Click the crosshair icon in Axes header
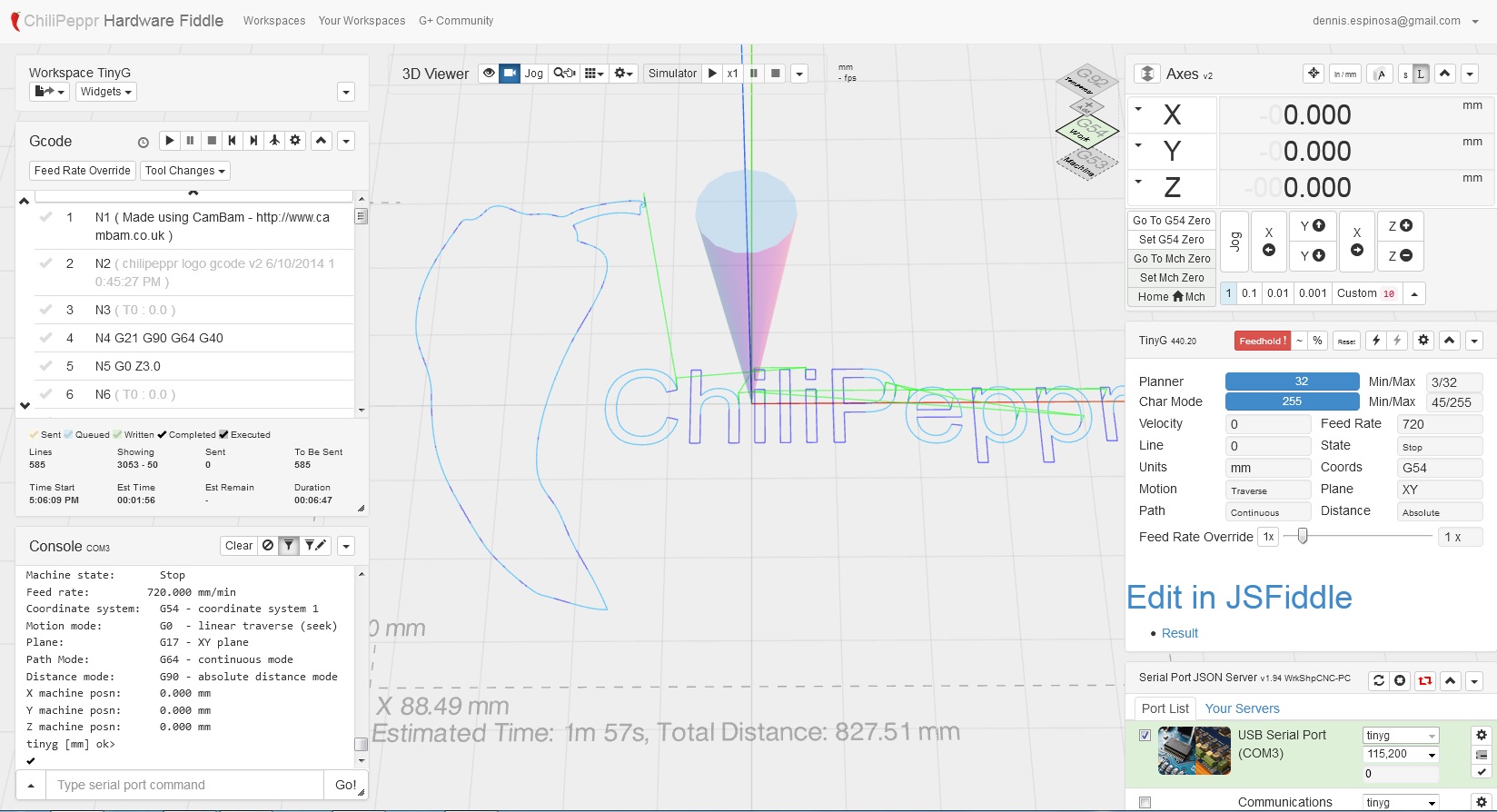Screen dimensions: 1497x812 1314,74
